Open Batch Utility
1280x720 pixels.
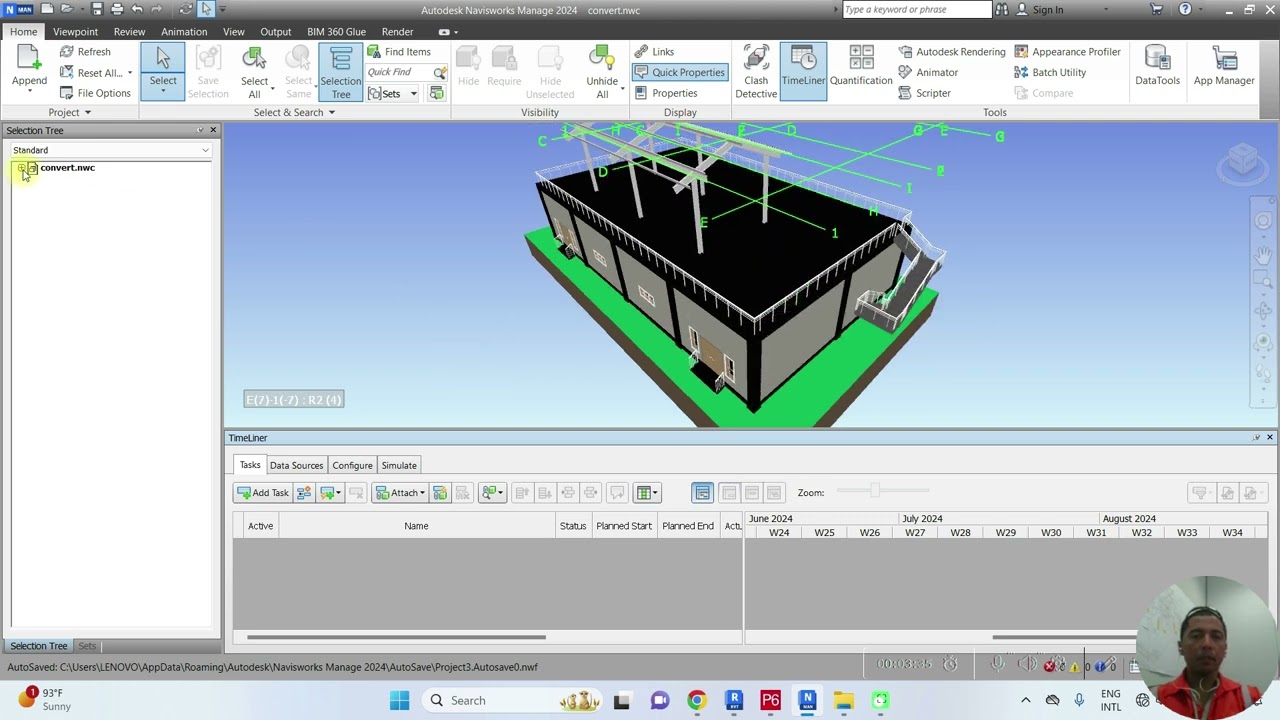pyautogui.click(x=1050, y=73)
